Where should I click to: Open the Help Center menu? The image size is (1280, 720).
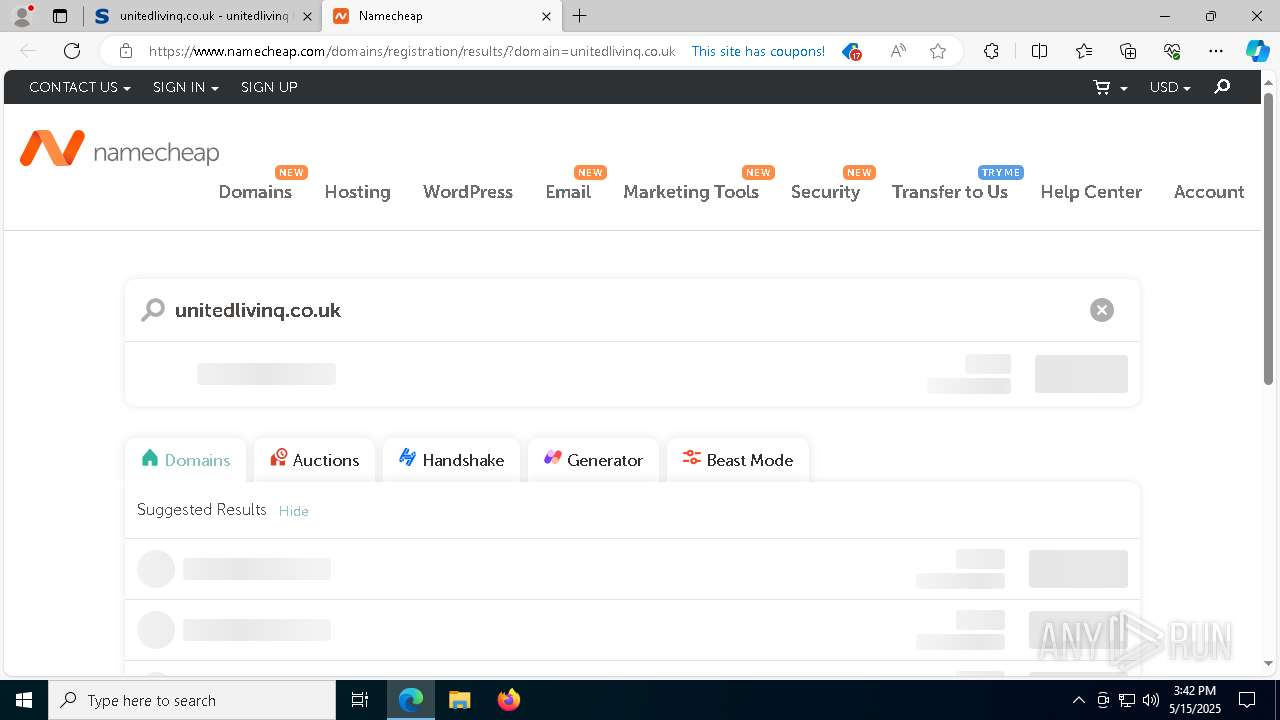tap(1091, 192)
